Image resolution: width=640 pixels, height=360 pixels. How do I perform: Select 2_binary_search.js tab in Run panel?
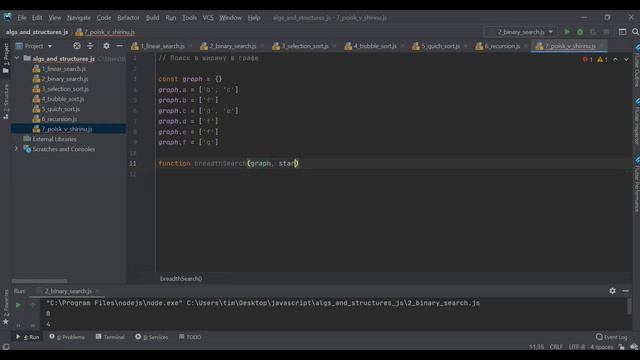pyautogui.click(x=68, y=291)
